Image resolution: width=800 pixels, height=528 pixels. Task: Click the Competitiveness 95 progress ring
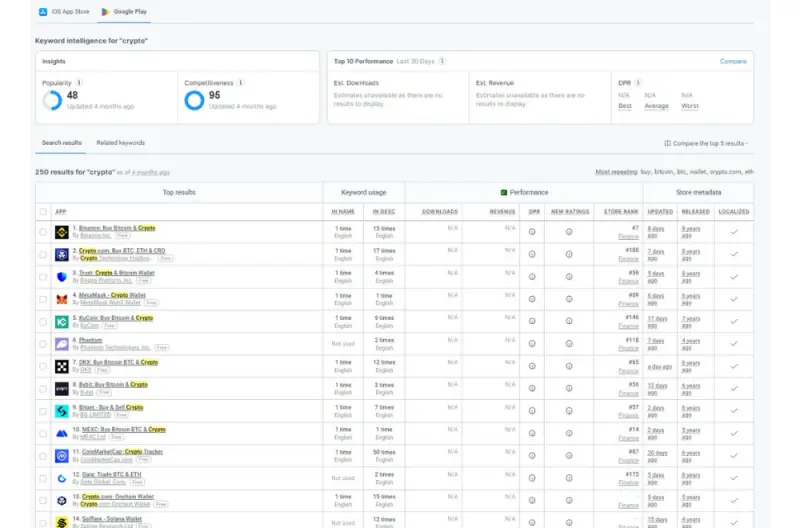point(194,100)
